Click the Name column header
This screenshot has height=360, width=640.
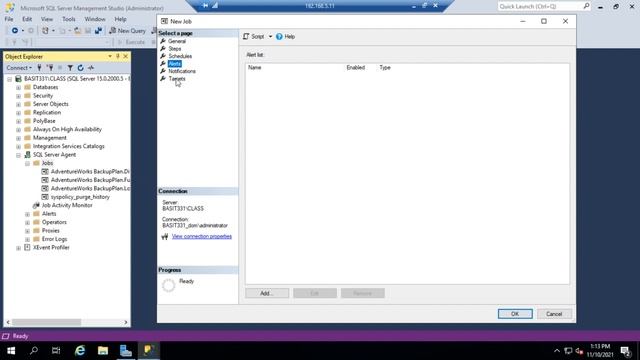254,67
